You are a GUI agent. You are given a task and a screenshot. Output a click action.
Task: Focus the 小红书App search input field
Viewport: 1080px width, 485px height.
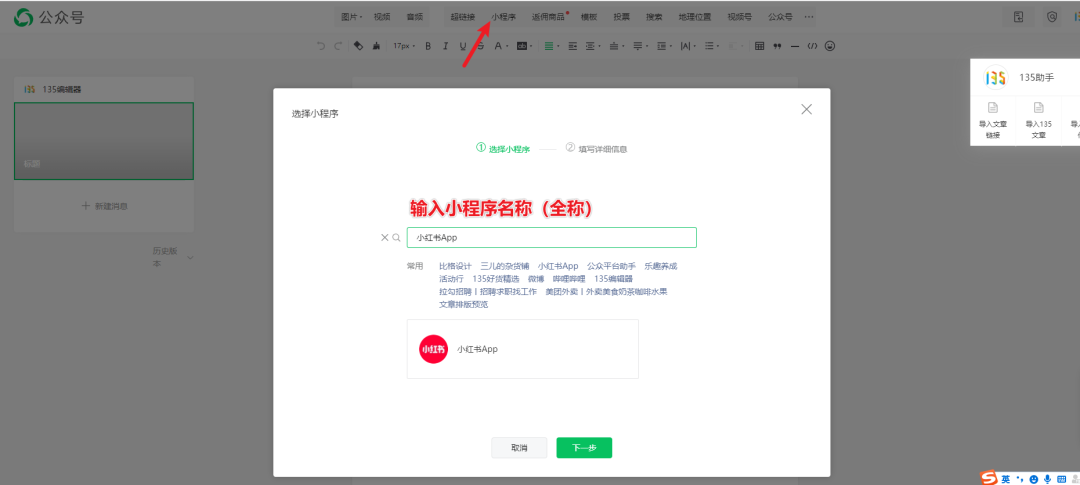tap(552, 238)
